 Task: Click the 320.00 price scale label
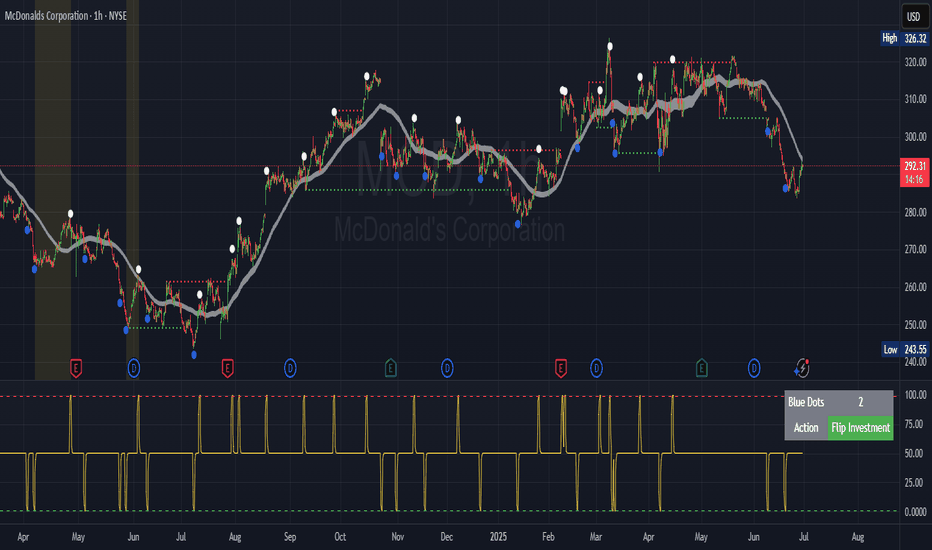tap(915, 62)
